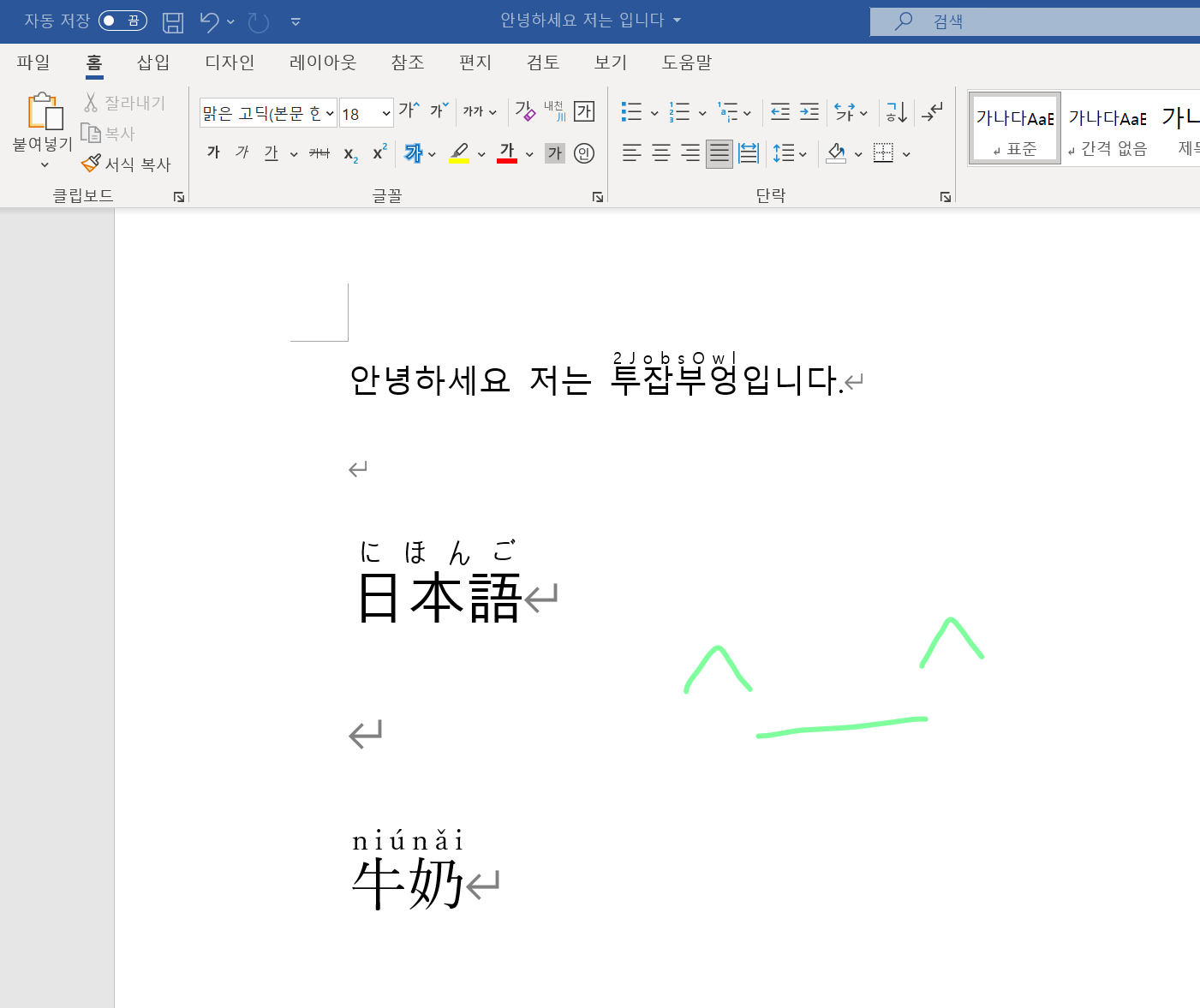Open the font size dropdown
The image size is (1200, 1008).
[386, 113]
